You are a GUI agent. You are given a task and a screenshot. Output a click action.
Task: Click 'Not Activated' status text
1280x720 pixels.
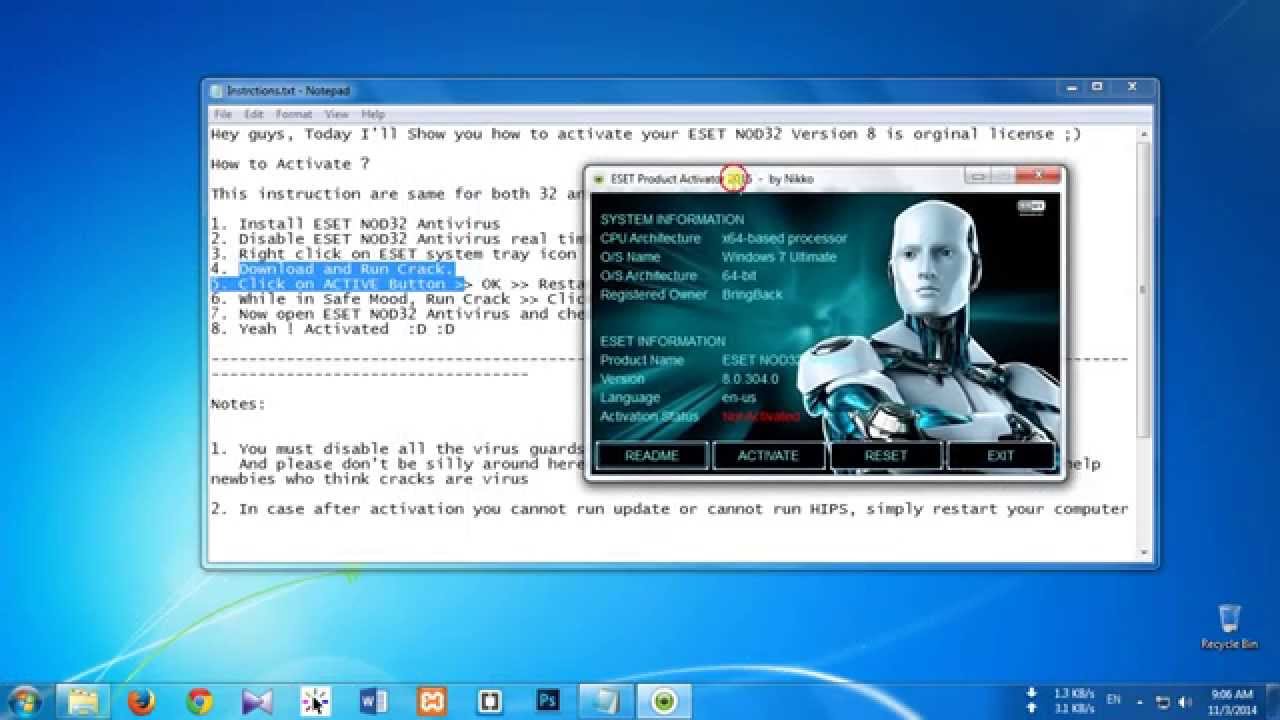click(x=760, y=416)
